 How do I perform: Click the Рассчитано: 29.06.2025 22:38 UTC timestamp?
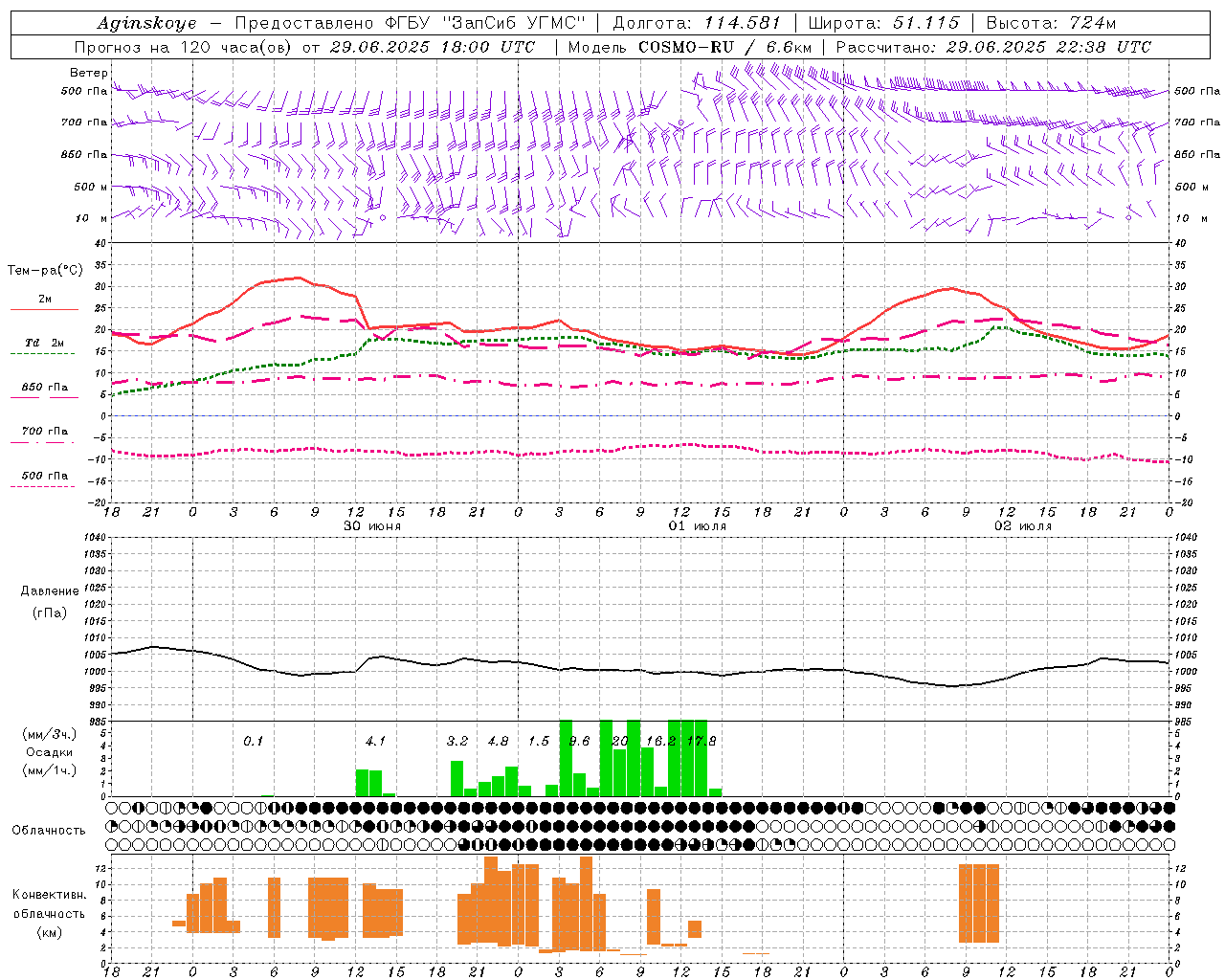tap(993, 47)
